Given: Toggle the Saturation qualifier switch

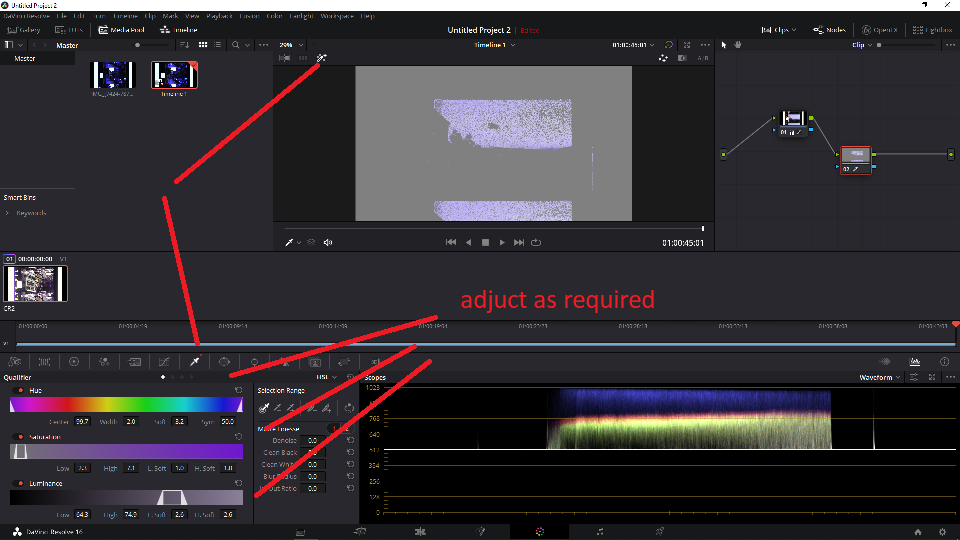Looking at the screenshot, I should [20, 437].
